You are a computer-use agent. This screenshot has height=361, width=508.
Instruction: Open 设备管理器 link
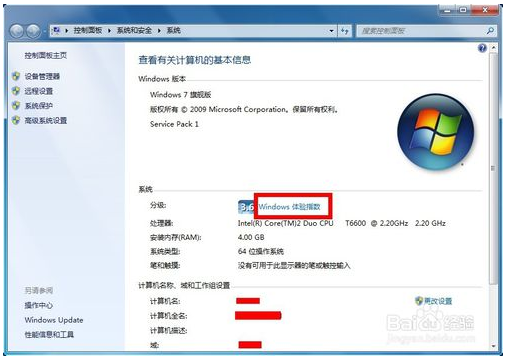point(42,76)
